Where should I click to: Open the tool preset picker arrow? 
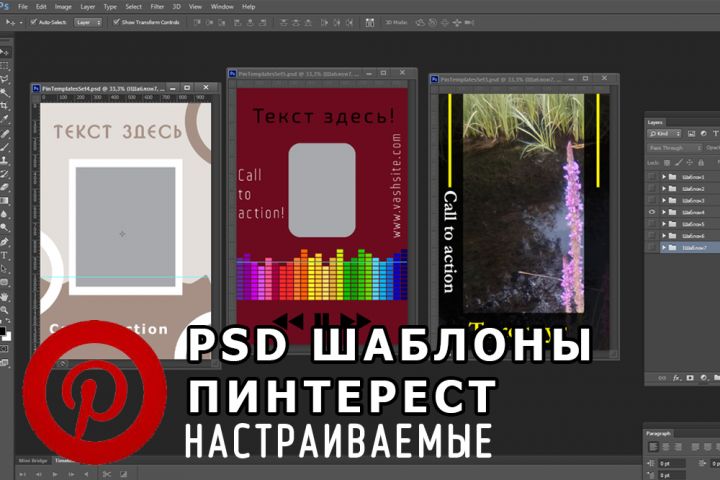coord(21,22)
